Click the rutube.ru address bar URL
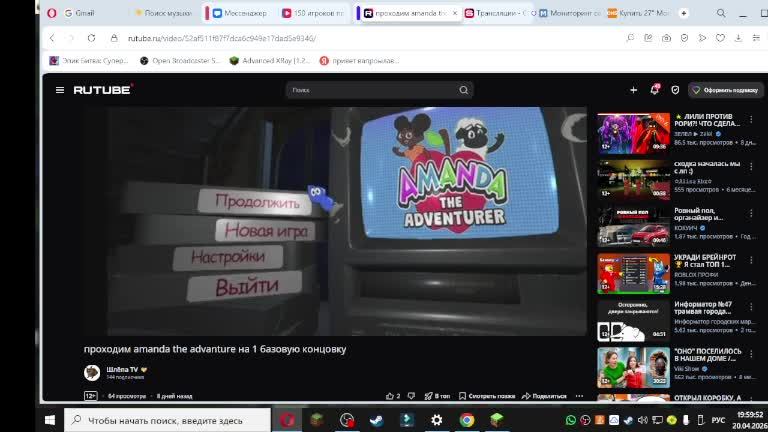The width and height of the screenshot is (768, 432). point(222,38)
